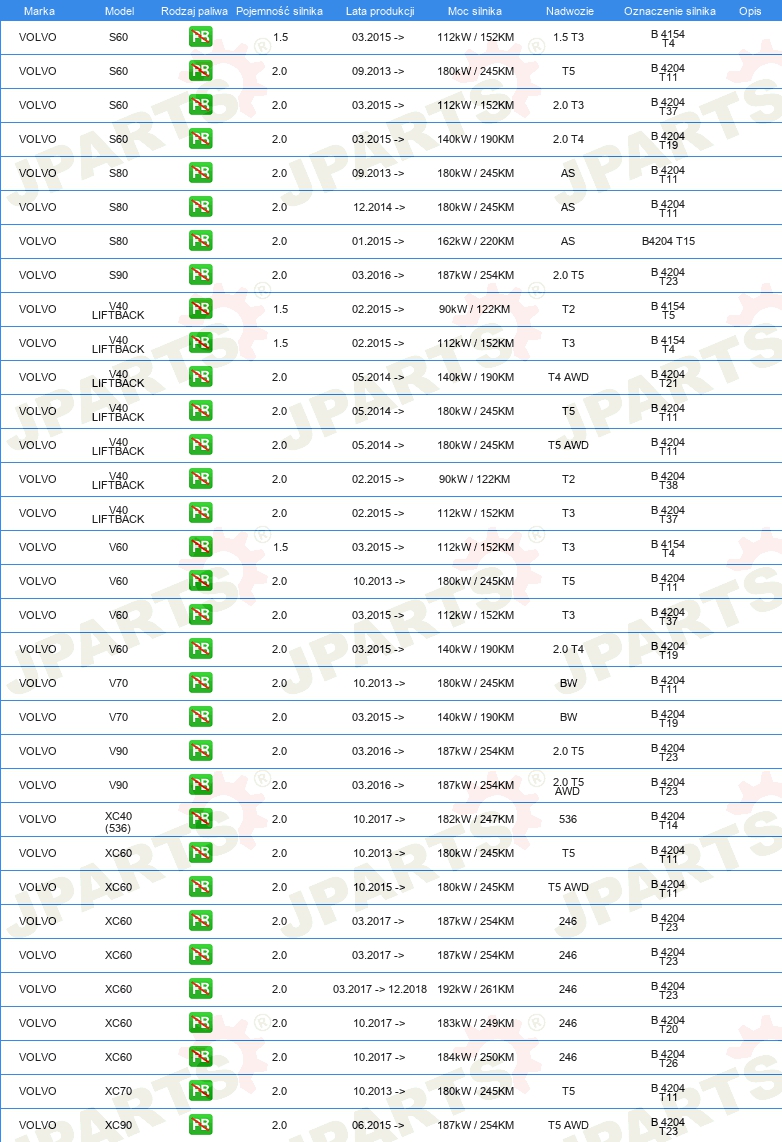Select the power value 184kW / 250KM
782x1142 pixels.
475,1057
